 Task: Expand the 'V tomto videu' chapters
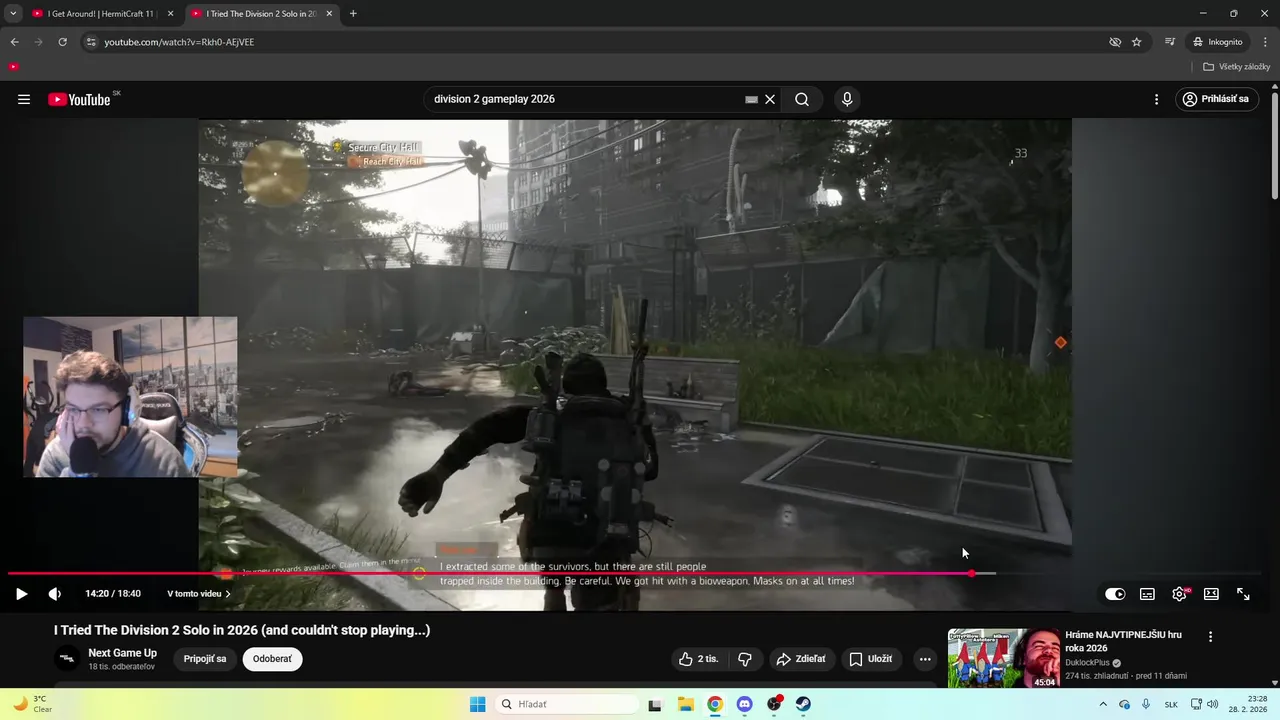click(198, 594)
